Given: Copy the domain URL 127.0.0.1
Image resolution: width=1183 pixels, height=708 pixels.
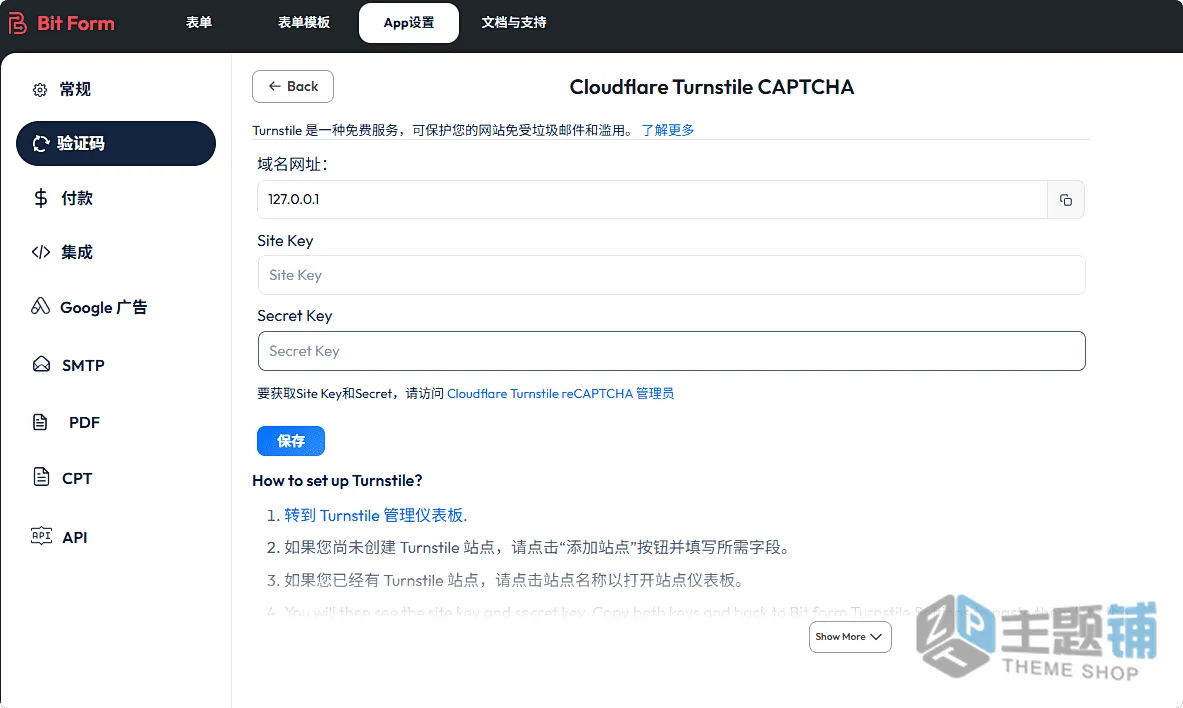Looking at the screenshot, I should [1065, 200].
